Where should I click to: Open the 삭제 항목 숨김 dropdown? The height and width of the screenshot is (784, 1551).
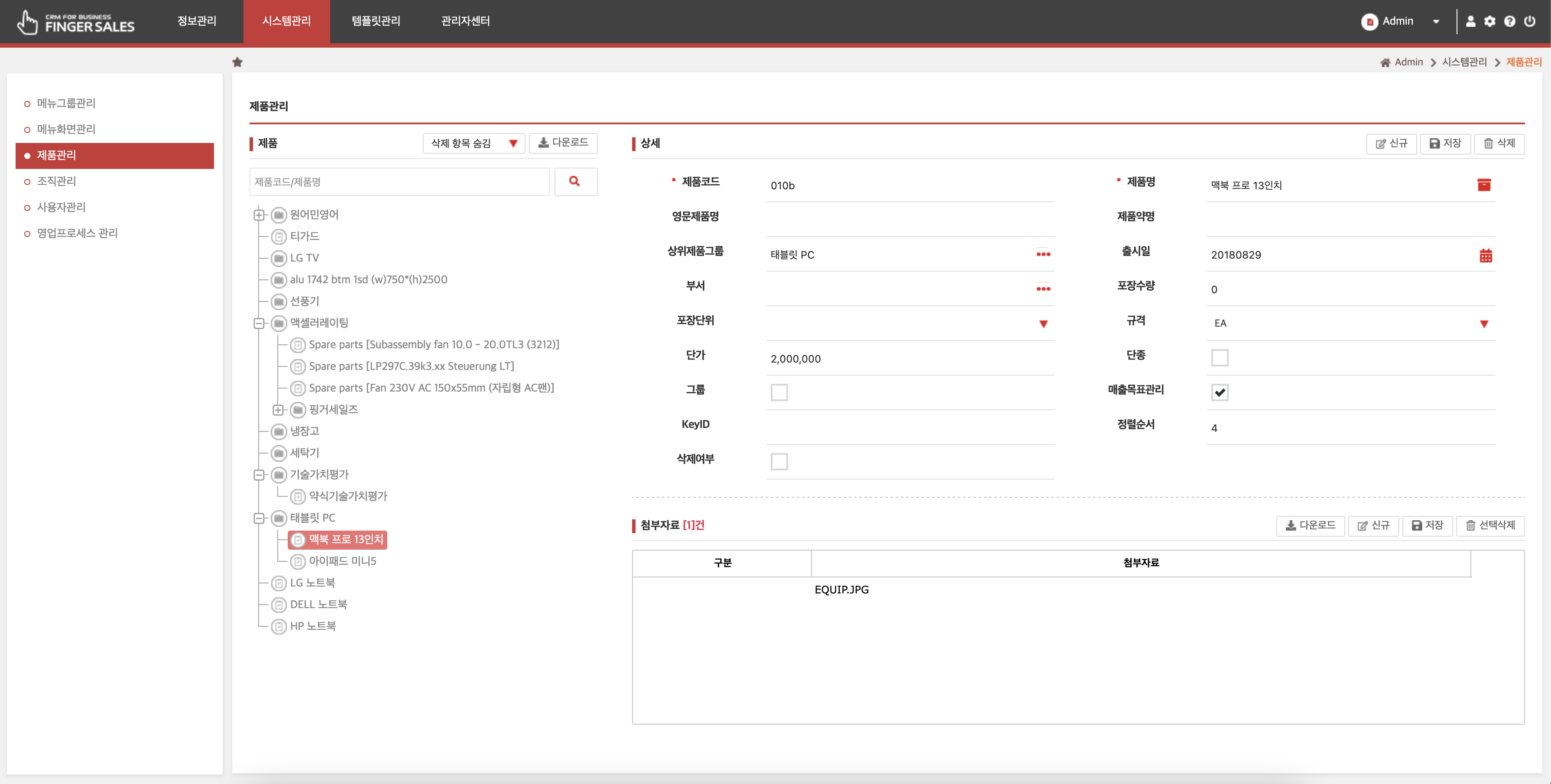[x=473, y=143]
